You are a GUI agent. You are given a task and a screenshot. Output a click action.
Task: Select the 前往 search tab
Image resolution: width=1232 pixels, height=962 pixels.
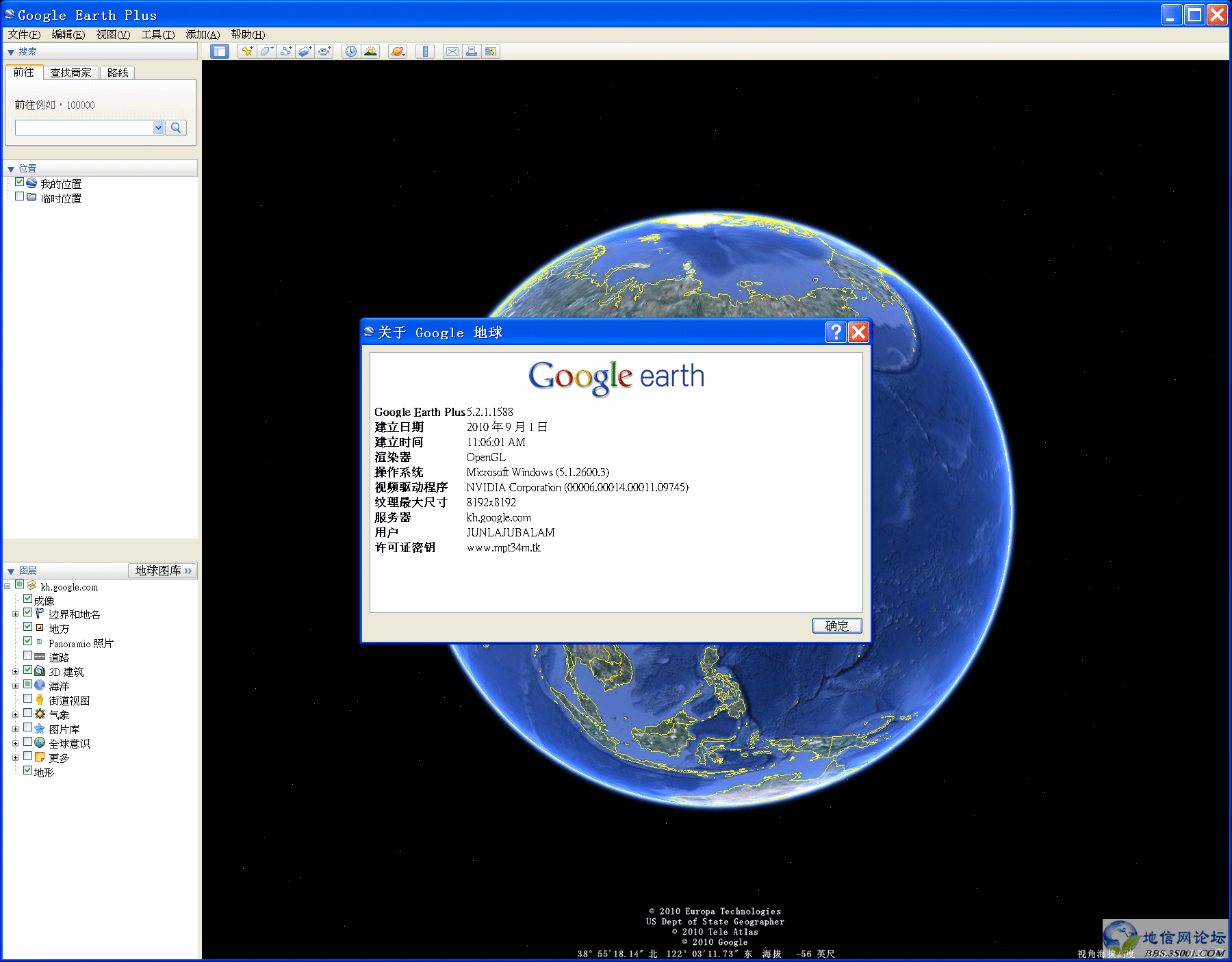pyautogui.click(x=24, y=72)
